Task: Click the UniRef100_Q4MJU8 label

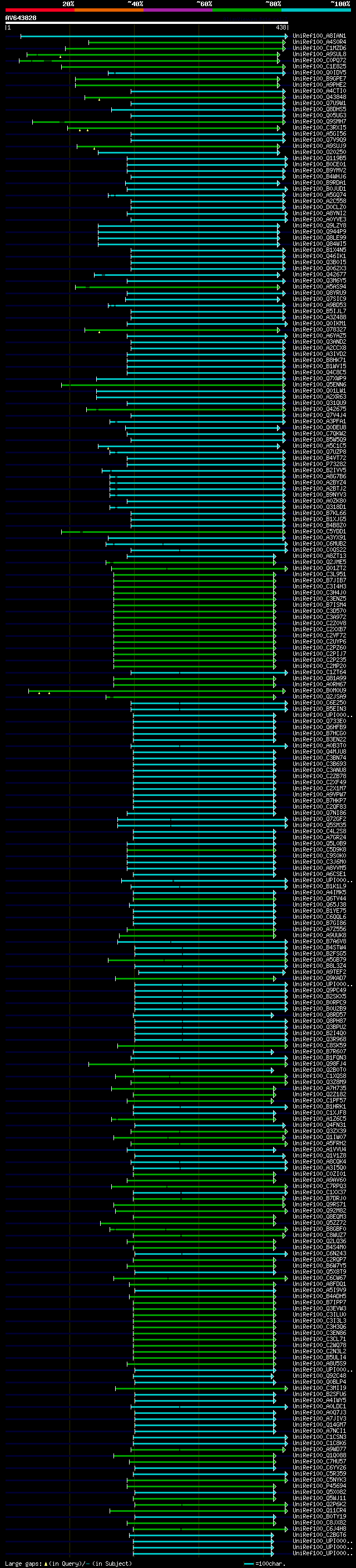Action: (319, 752)
